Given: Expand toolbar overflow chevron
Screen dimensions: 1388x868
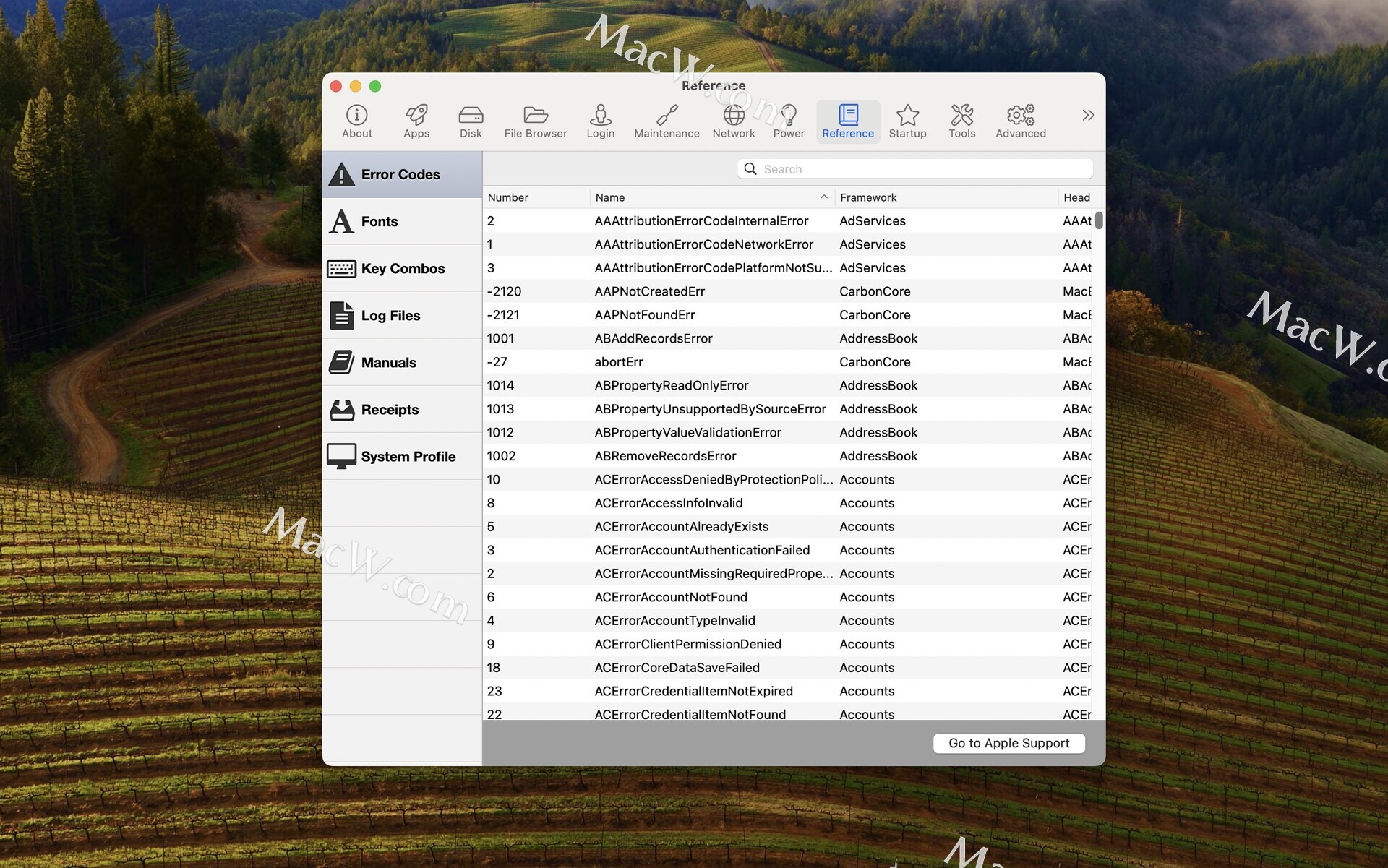Looking at the screenshot, I should tap(1088, 115).
